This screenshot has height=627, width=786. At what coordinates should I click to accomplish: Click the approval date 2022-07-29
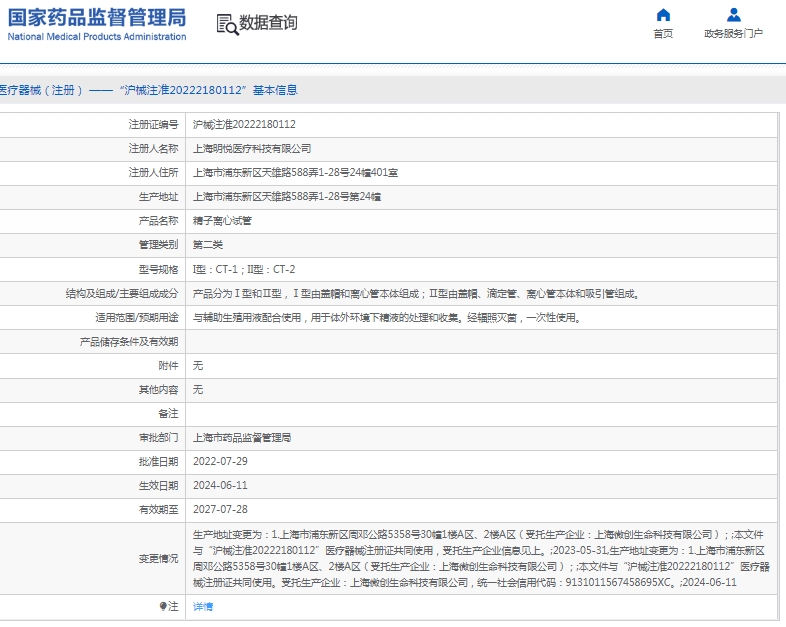[x=220, y=461]
